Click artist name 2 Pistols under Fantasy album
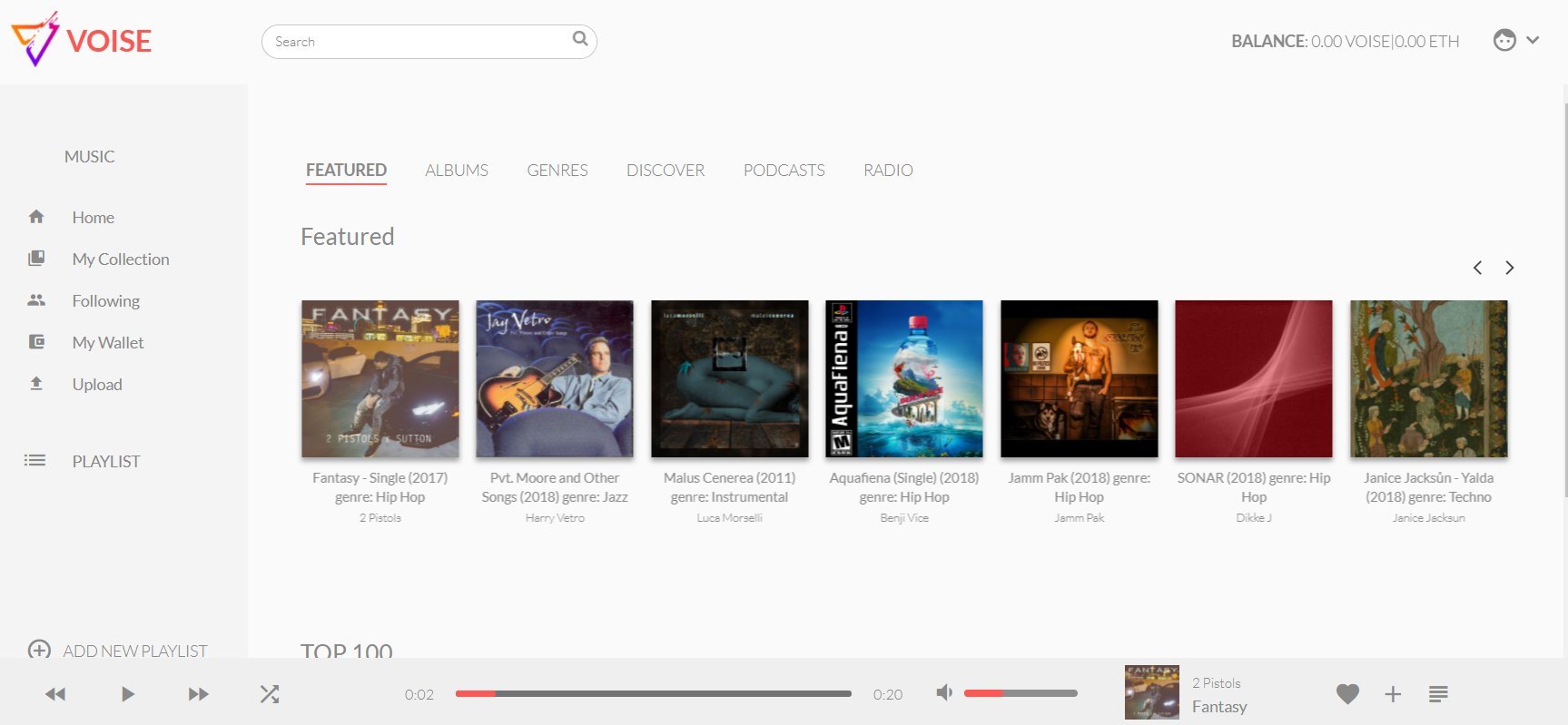1568x725 pixels. pyautogui.click(x=380, y=518)
